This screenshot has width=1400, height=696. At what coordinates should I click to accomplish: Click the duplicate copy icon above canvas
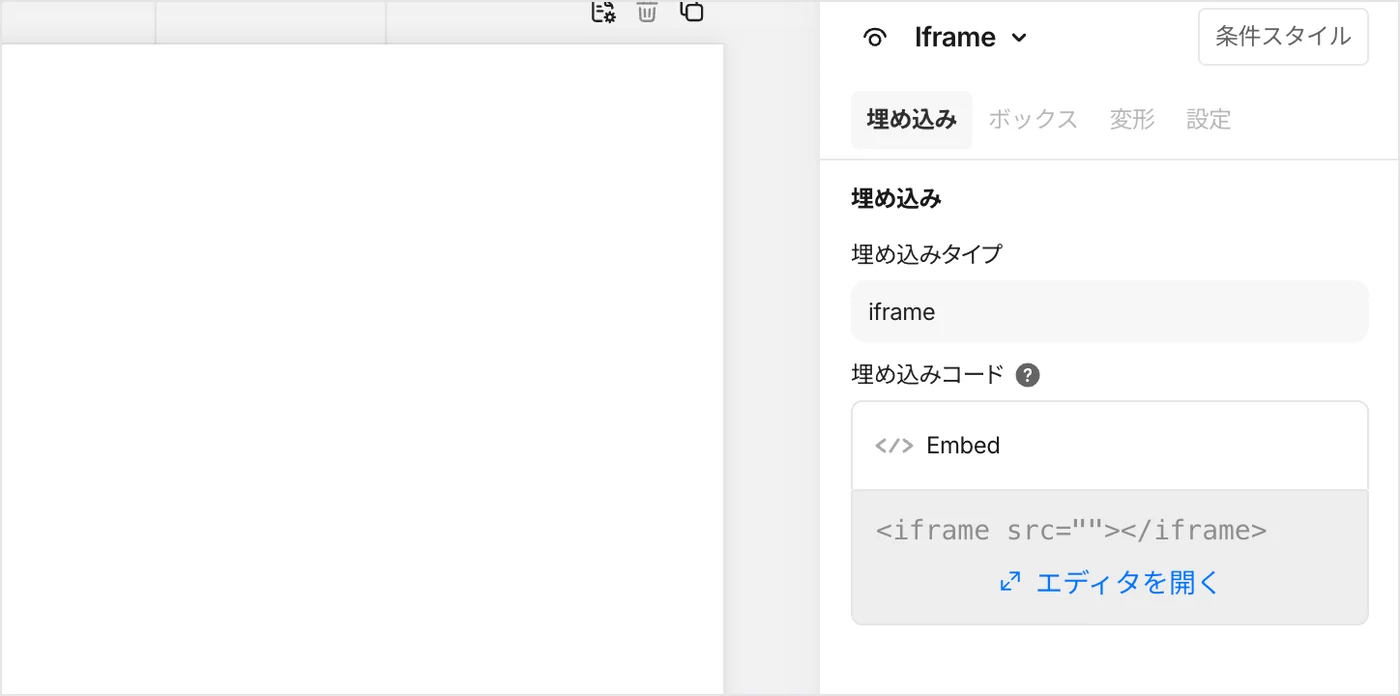[x=692, y=11]
